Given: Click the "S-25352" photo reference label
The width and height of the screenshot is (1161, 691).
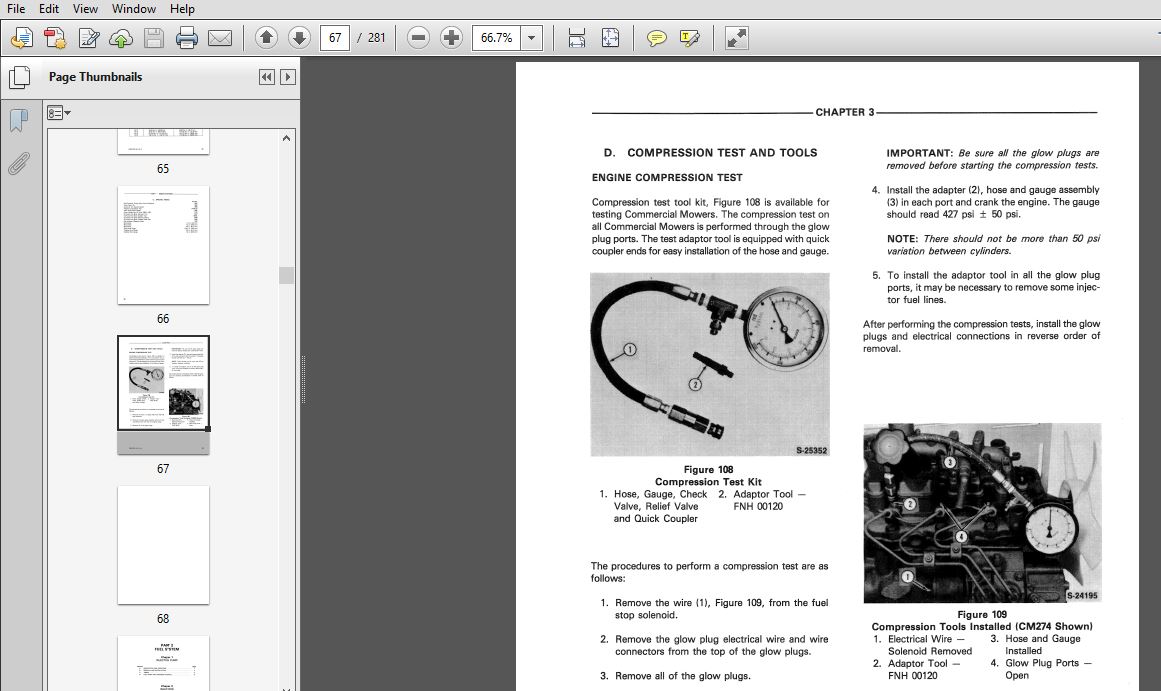Looking at the screenshot, I should (812, 450).
